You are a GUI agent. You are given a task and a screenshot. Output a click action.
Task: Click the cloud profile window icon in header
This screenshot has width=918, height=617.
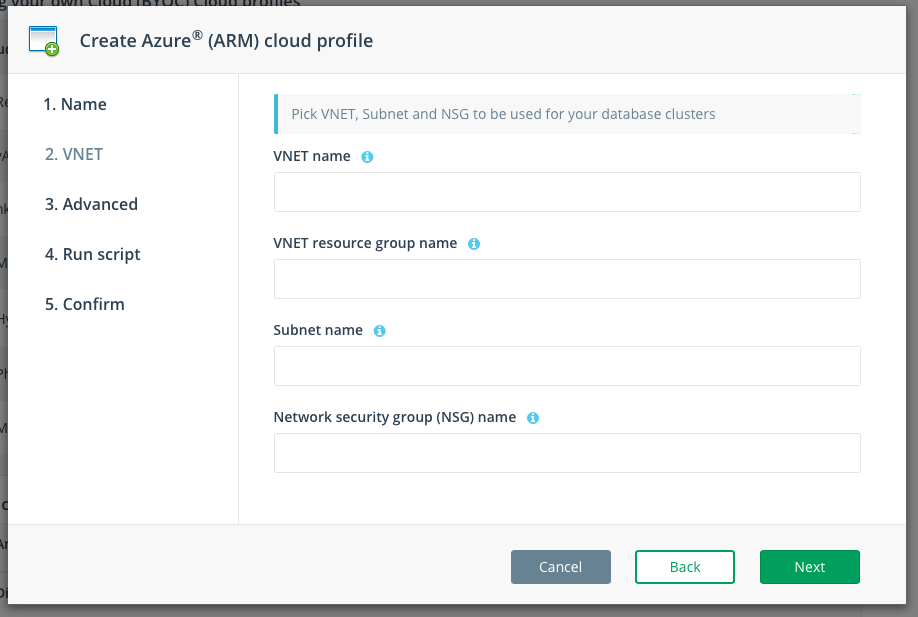[x=44, y=41]
